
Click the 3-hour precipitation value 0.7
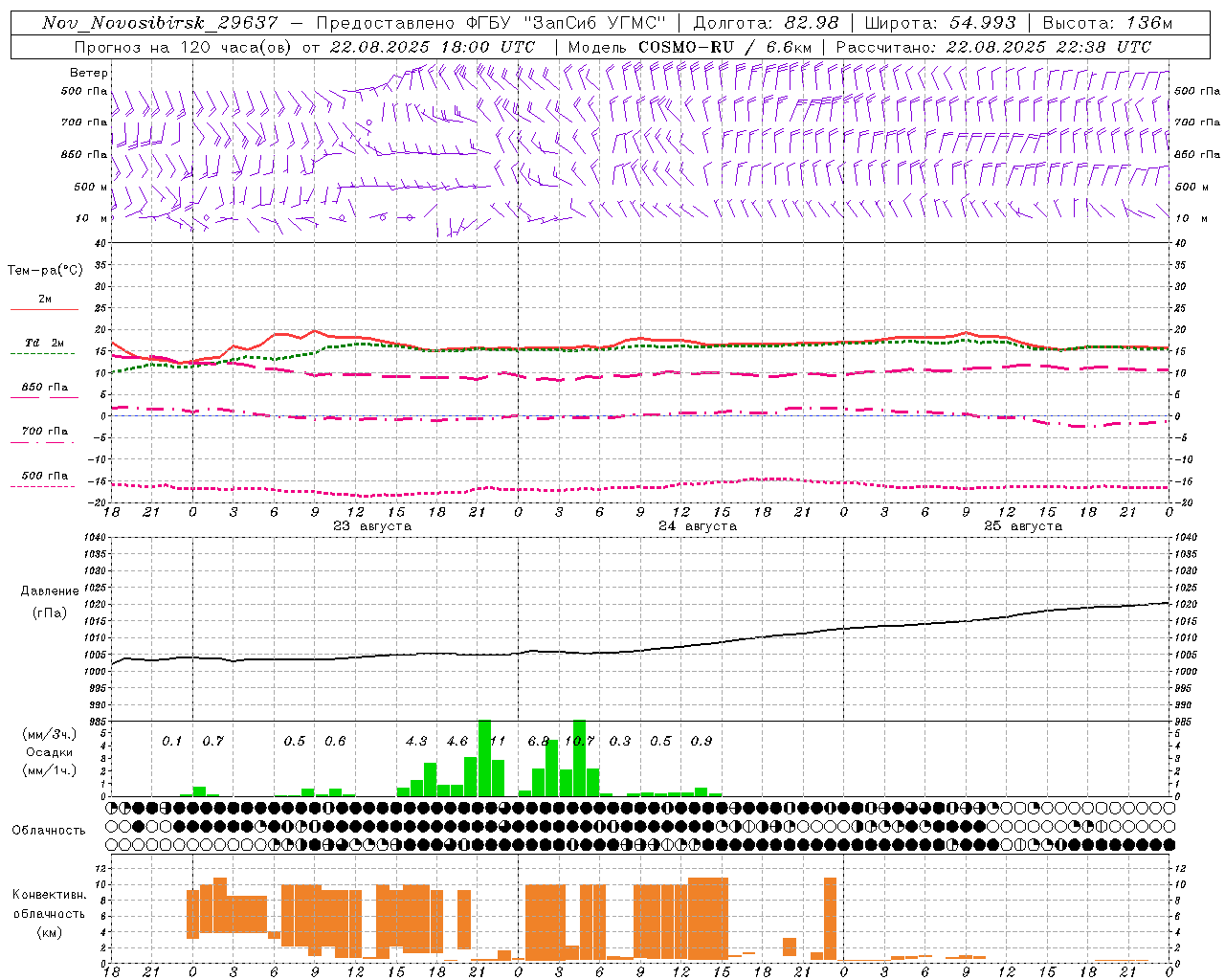click(x=212, y=741)
